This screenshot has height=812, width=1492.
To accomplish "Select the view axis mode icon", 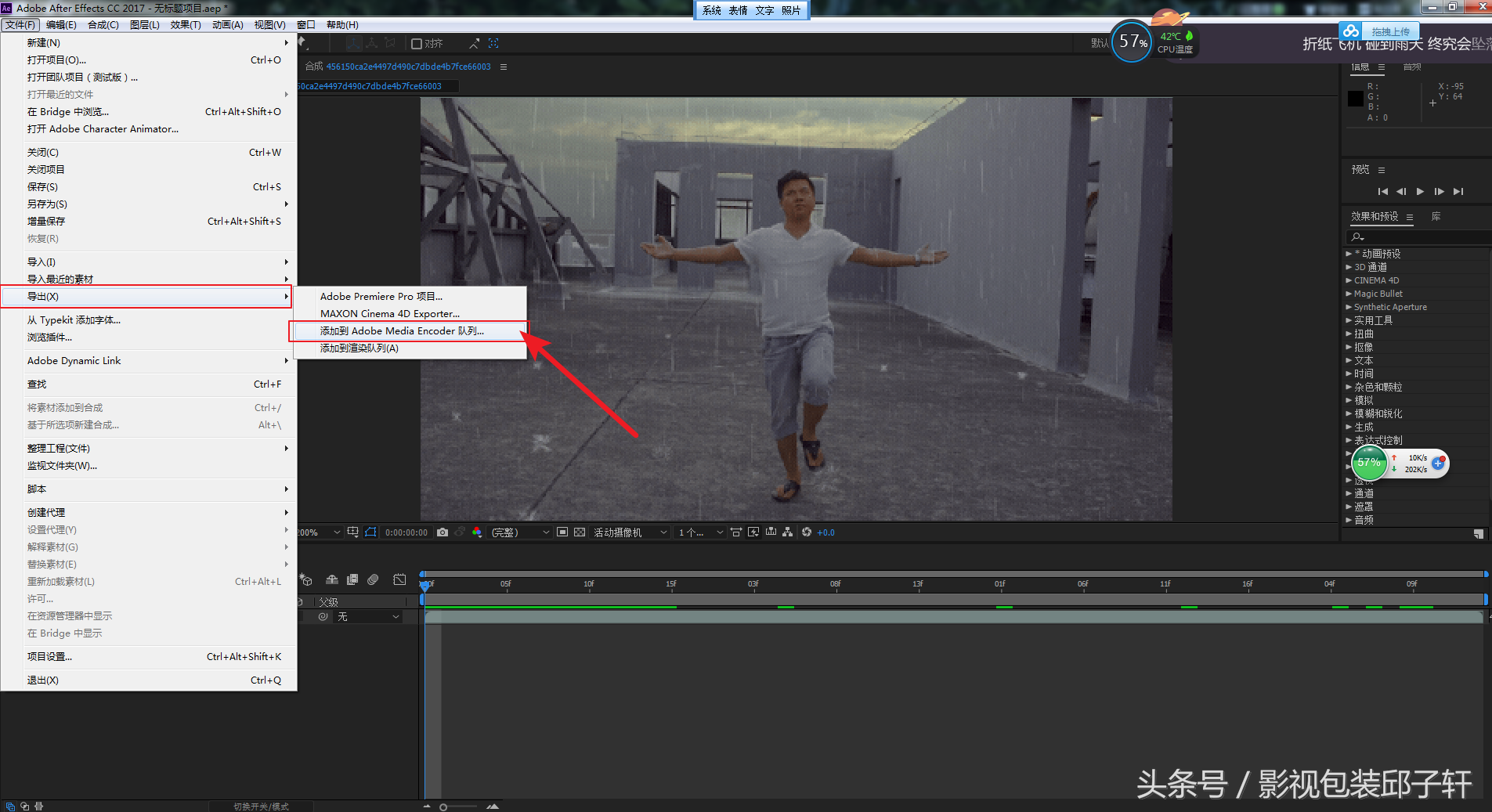I will click(390, 44).
